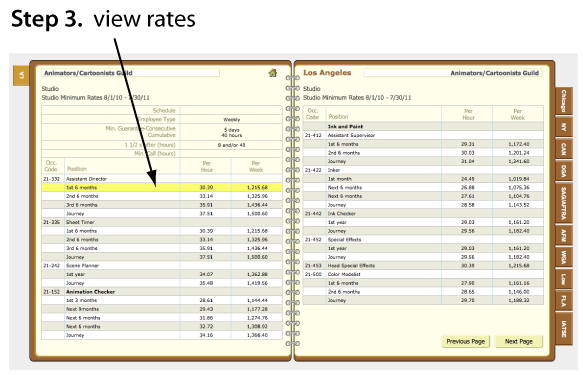Switch to the FLA side tab

(563, 301)
